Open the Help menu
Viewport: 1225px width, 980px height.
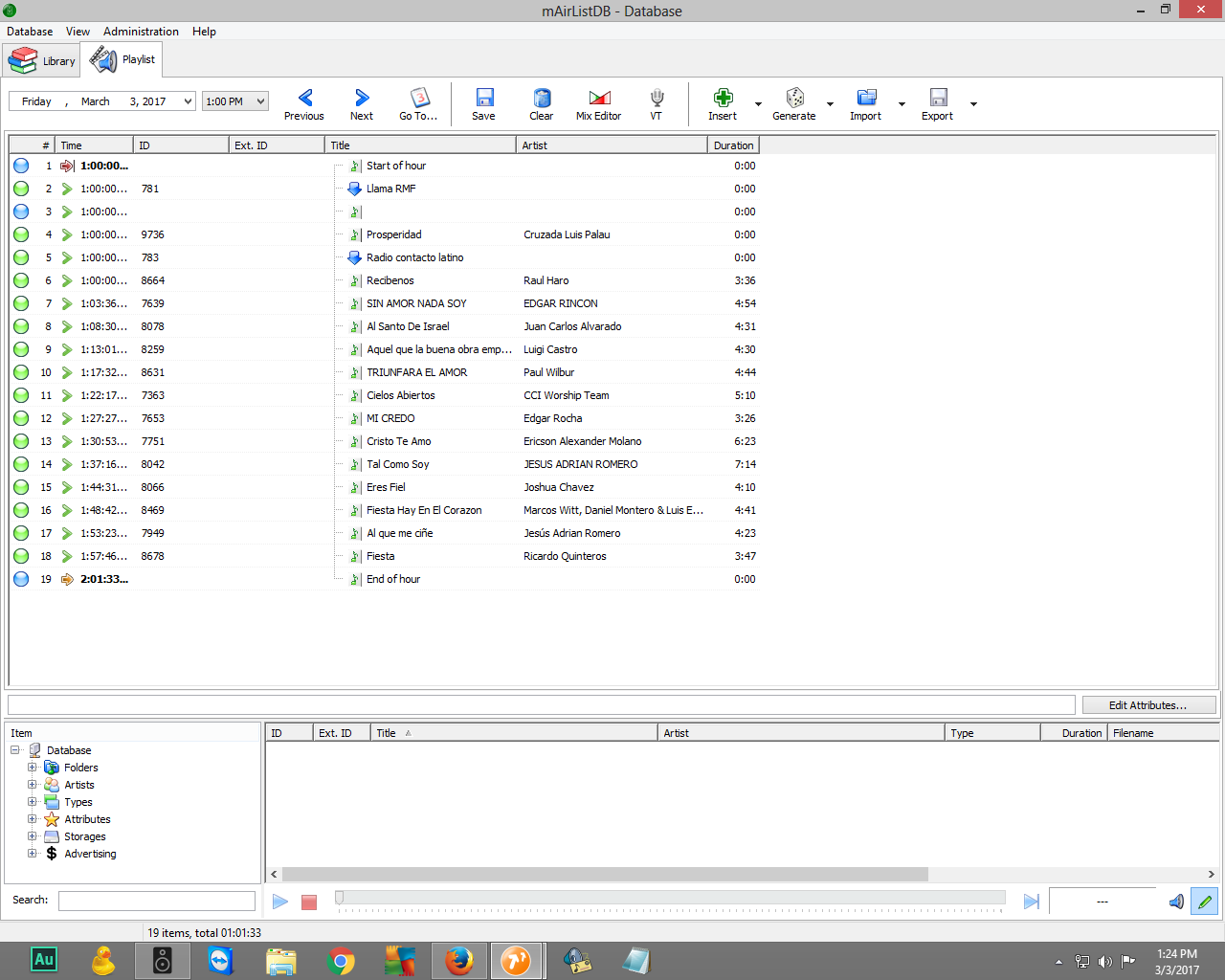(204, 32)
